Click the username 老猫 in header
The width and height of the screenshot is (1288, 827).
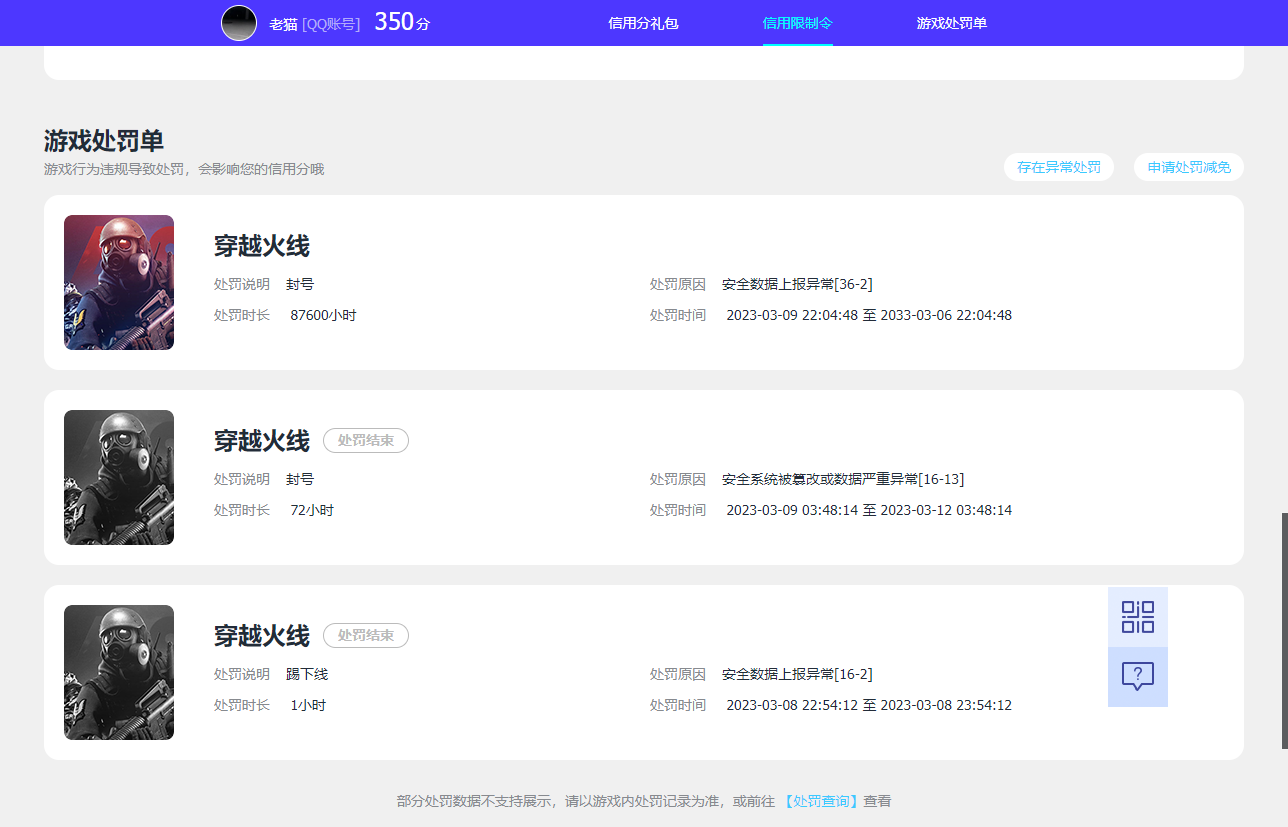coord(283,24)
